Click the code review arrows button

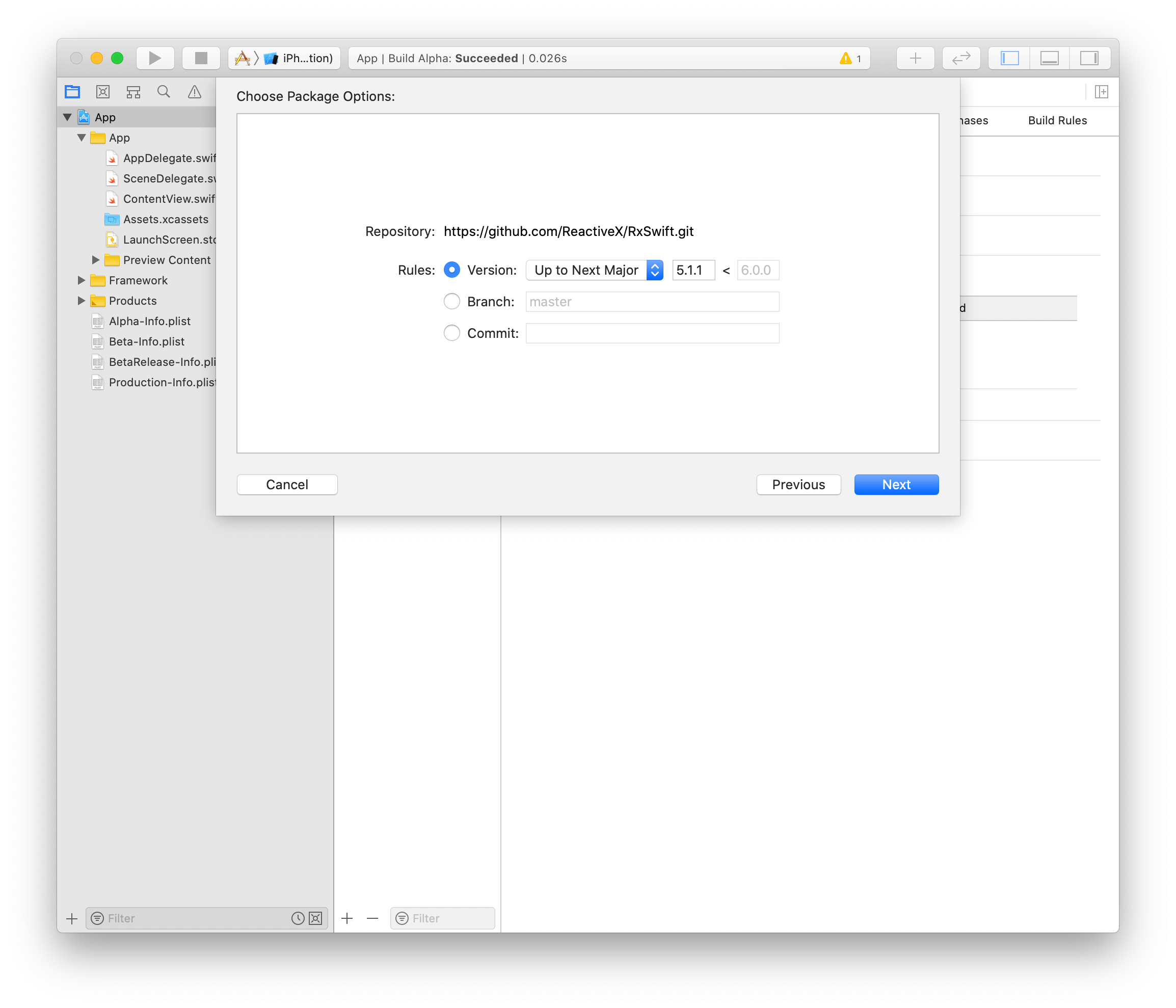[x=961, y=58]
